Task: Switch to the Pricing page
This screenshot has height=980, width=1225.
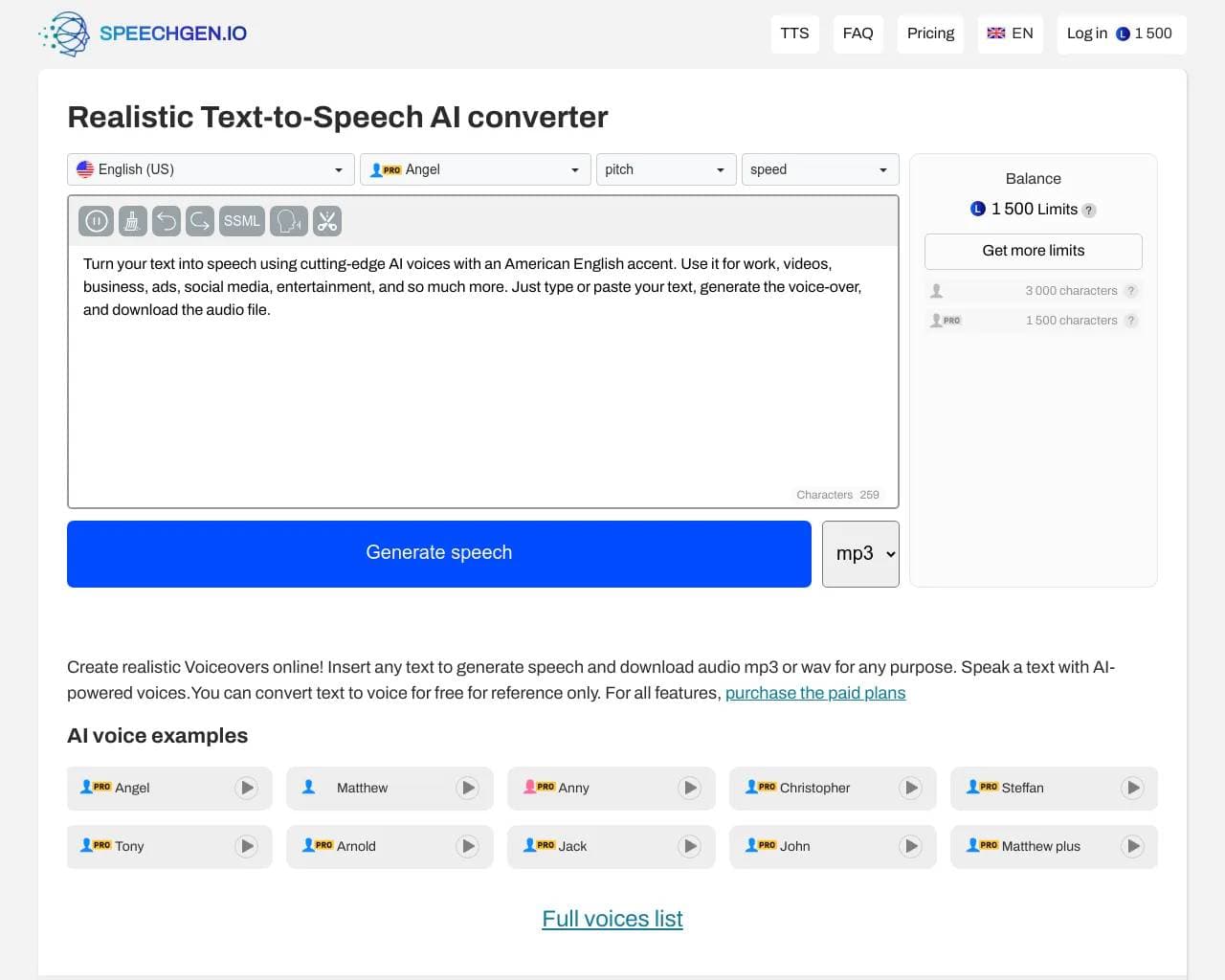Action: coord(929,33)
